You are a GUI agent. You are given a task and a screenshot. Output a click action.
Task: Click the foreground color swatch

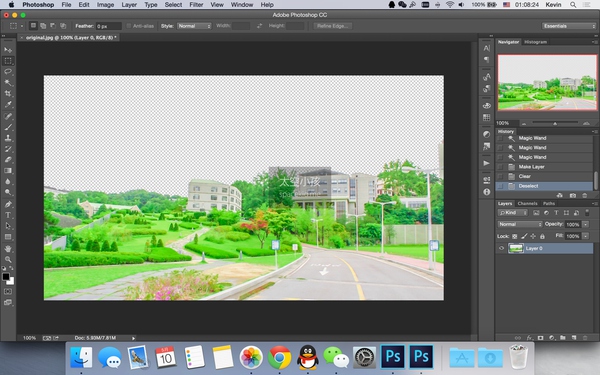[x=6, y=277]
